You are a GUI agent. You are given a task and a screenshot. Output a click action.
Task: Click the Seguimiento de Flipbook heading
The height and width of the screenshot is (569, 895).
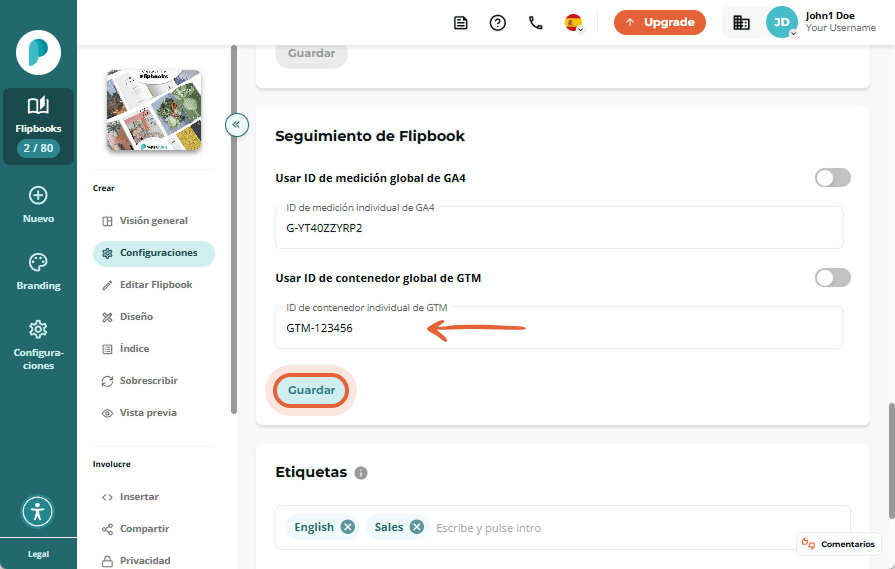point(370,136)
